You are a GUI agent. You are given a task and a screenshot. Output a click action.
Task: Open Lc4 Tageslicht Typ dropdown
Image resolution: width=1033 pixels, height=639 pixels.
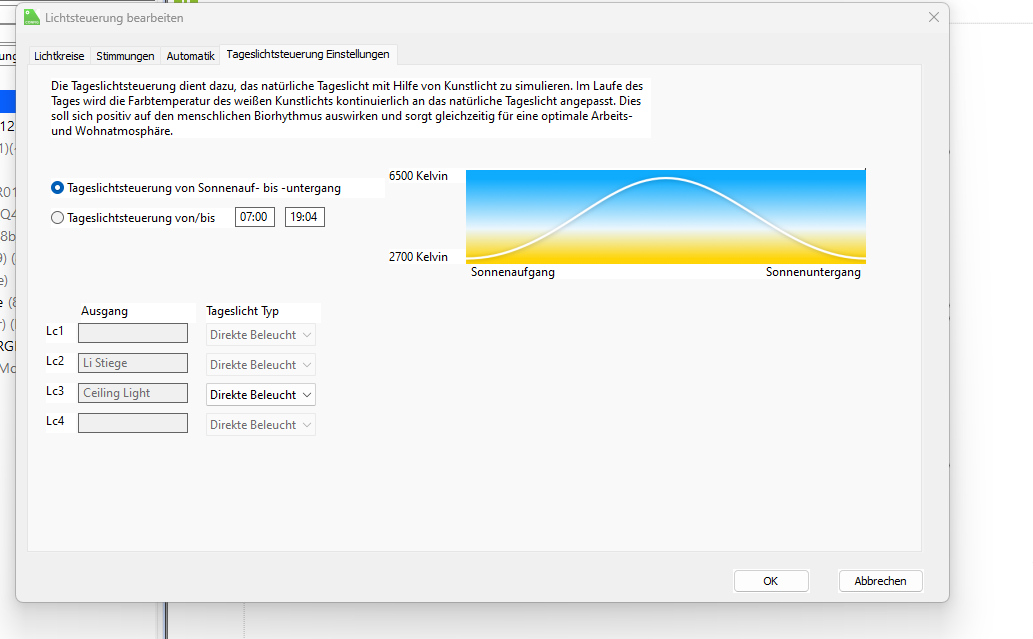click(x=261, y=425)
